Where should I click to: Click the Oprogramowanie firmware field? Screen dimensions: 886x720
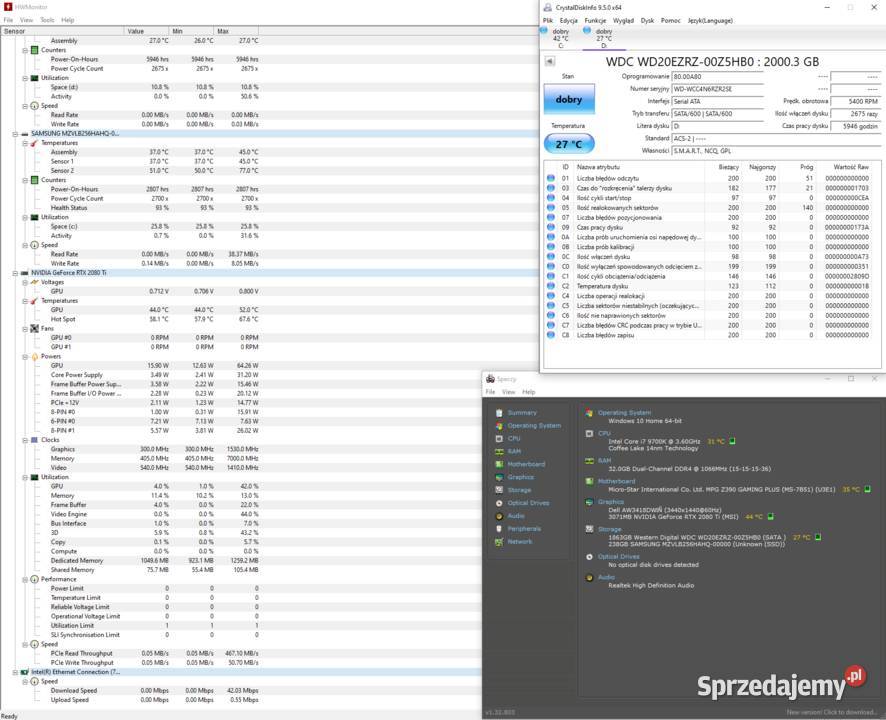click(x=718, y=77)
